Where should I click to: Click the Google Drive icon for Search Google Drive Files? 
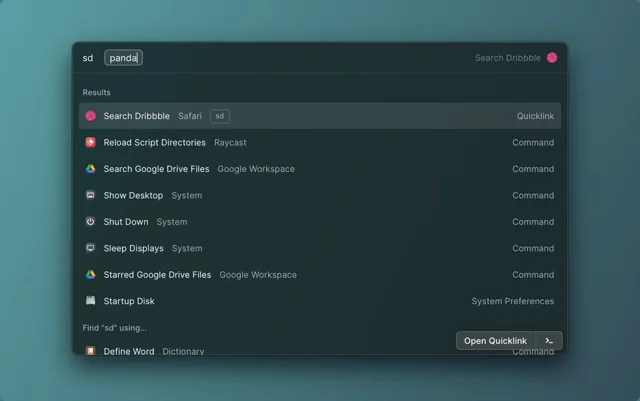pyautogui.click(x=91, y=169)
